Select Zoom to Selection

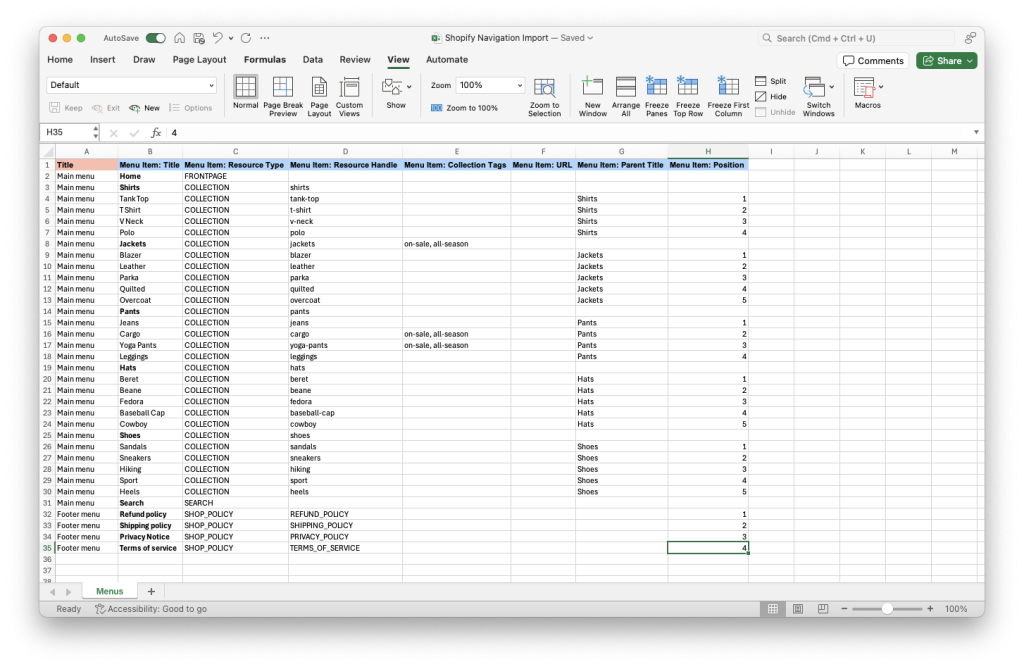[x=544, y=92]
